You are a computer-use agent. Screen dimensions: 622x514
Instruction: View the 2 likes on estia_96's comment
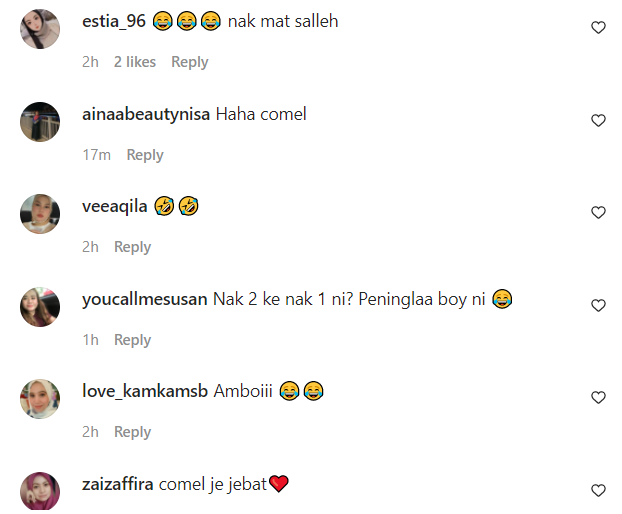[x=135, y=62]
